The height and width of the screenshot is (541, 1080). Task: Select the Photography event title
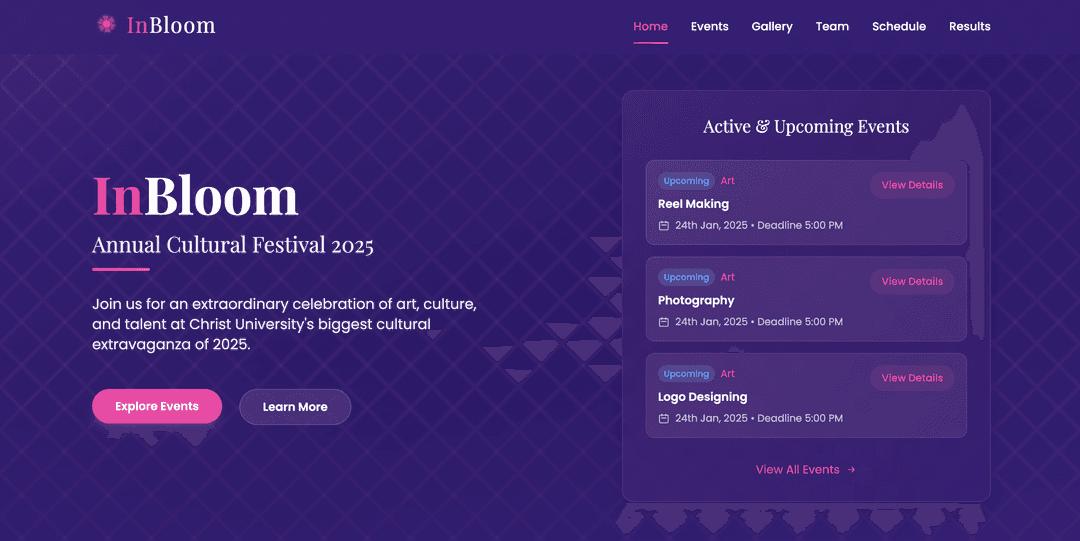[696, 300]
